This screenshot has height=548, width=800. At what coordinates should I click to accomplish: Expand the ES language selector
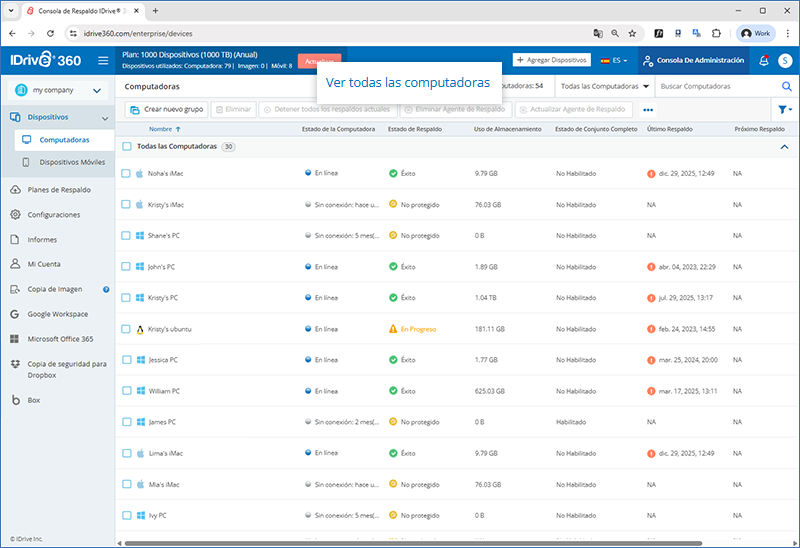[614, 61]
